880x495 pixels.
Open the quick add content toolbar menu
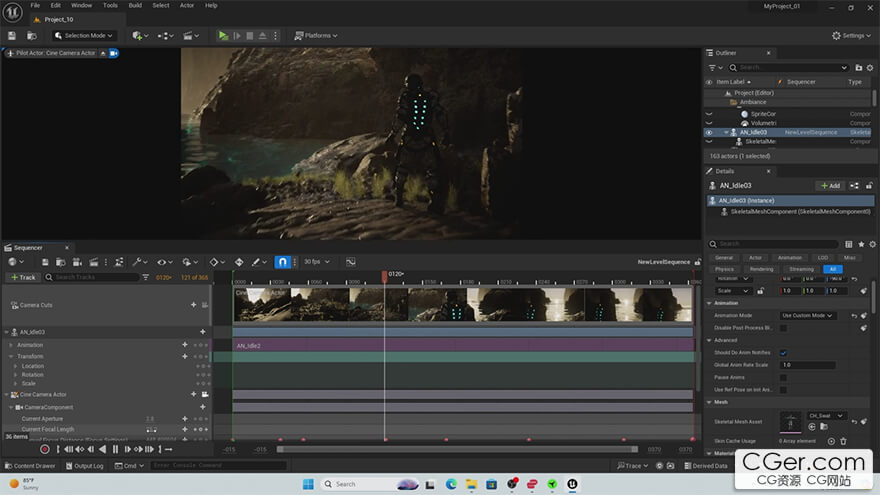pyautogui.click(x=140, y=35)
